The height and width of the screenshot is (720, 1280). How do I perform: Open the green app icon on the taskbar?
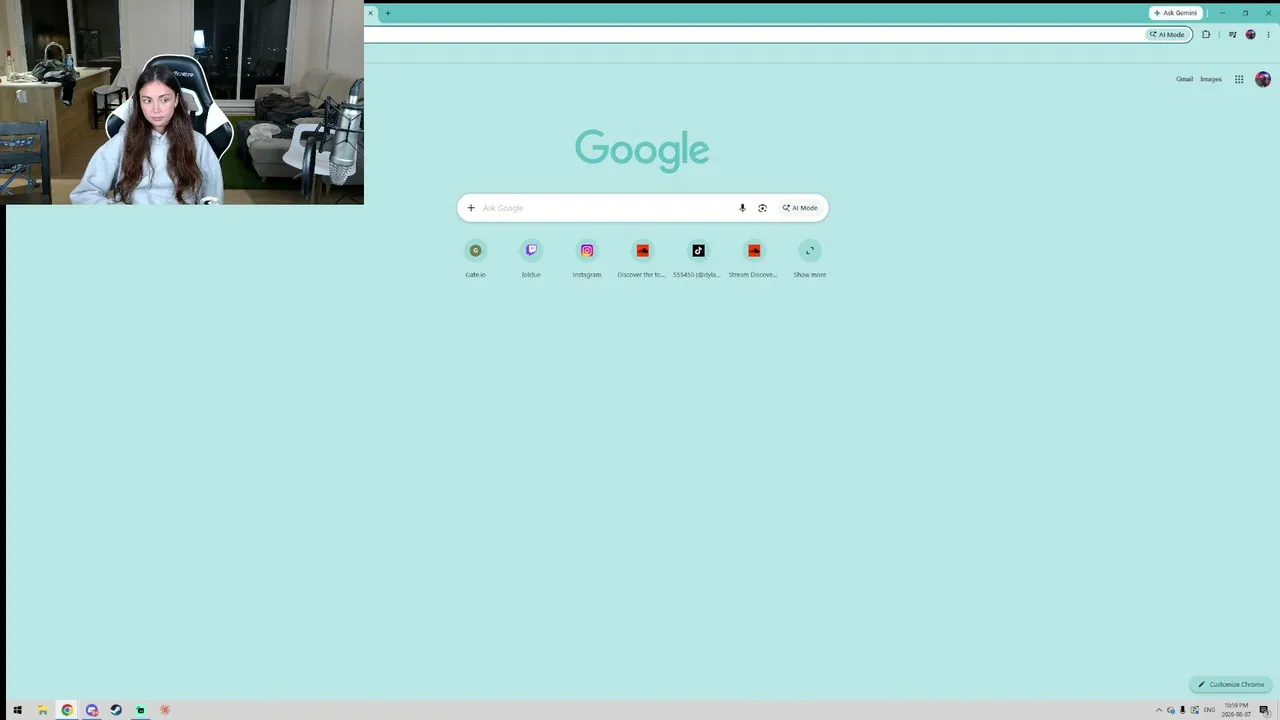[x=141, y=710]
